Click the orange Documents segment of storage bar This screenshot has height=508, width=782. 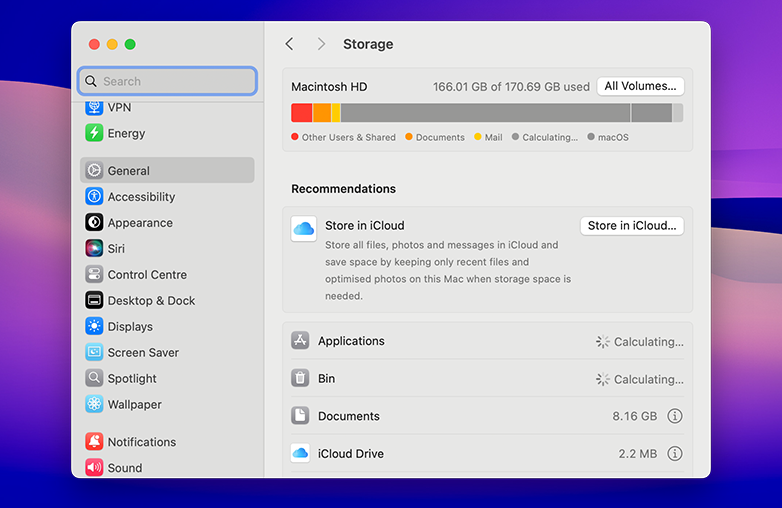tap(322, 113)
